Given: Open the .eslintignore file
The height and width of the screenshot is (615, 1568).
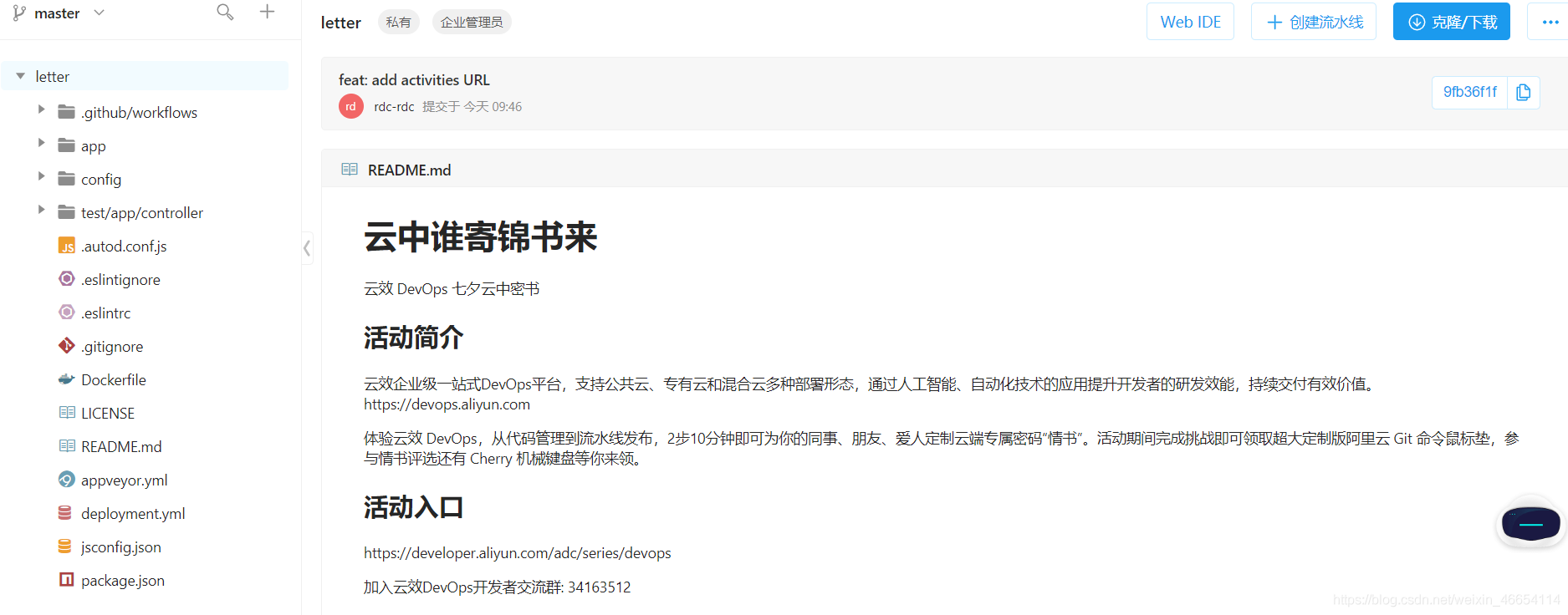Looking at the screenshot, I should [x=120, y=280].
